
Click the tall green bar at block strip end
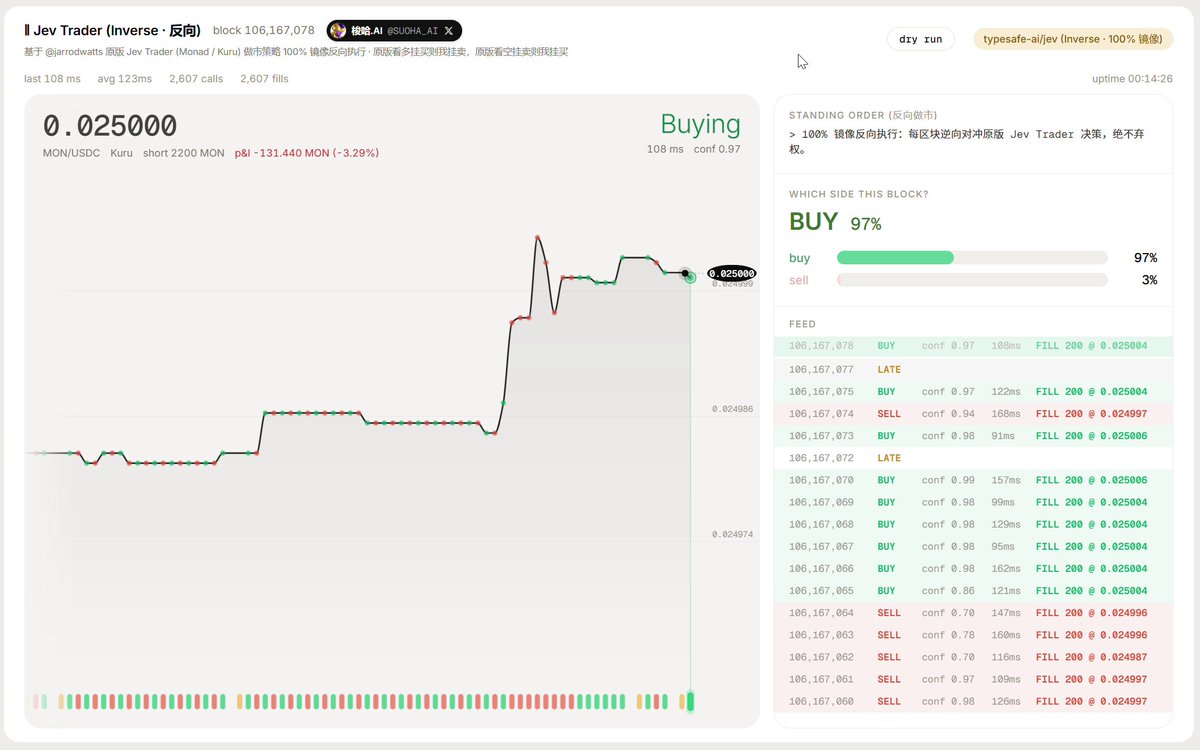[690, 702]
